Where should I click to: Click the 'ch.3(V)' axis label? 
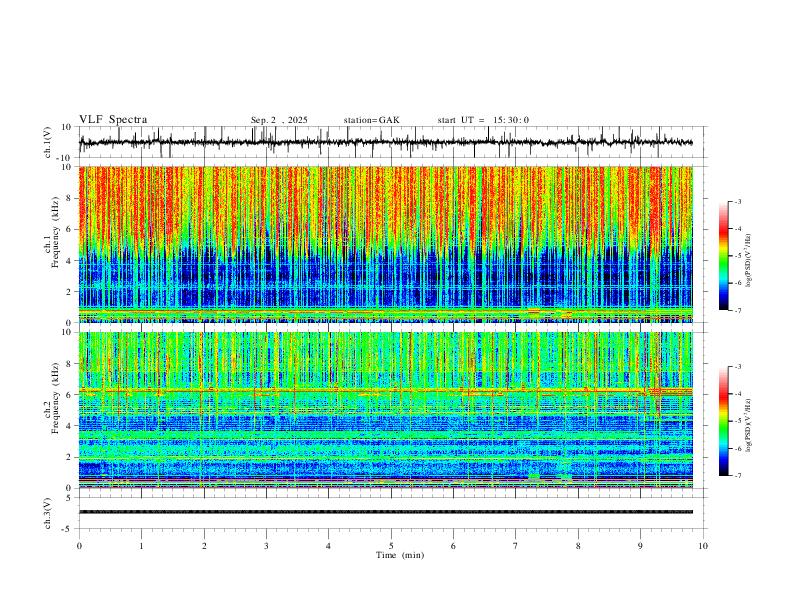pyautogui.click(x=48, y=513)
